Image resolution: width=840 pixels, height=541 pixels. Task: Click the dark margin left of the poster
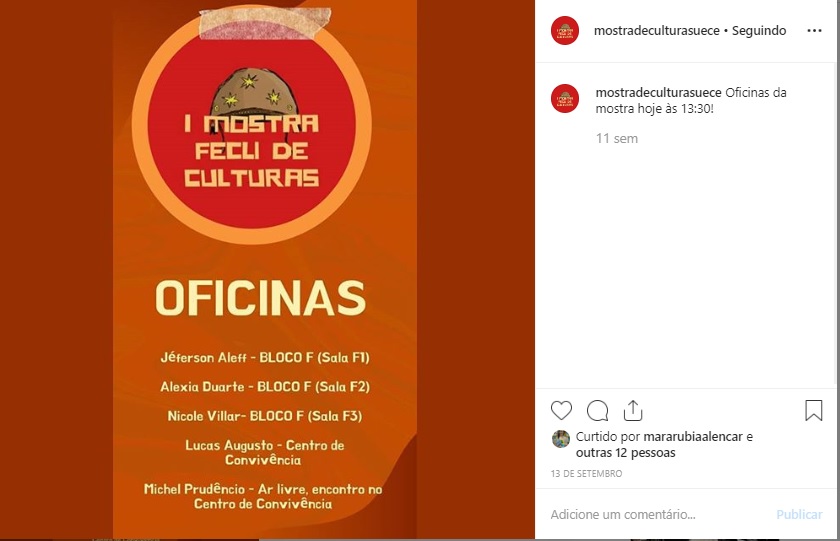click(x=56, y=269)
